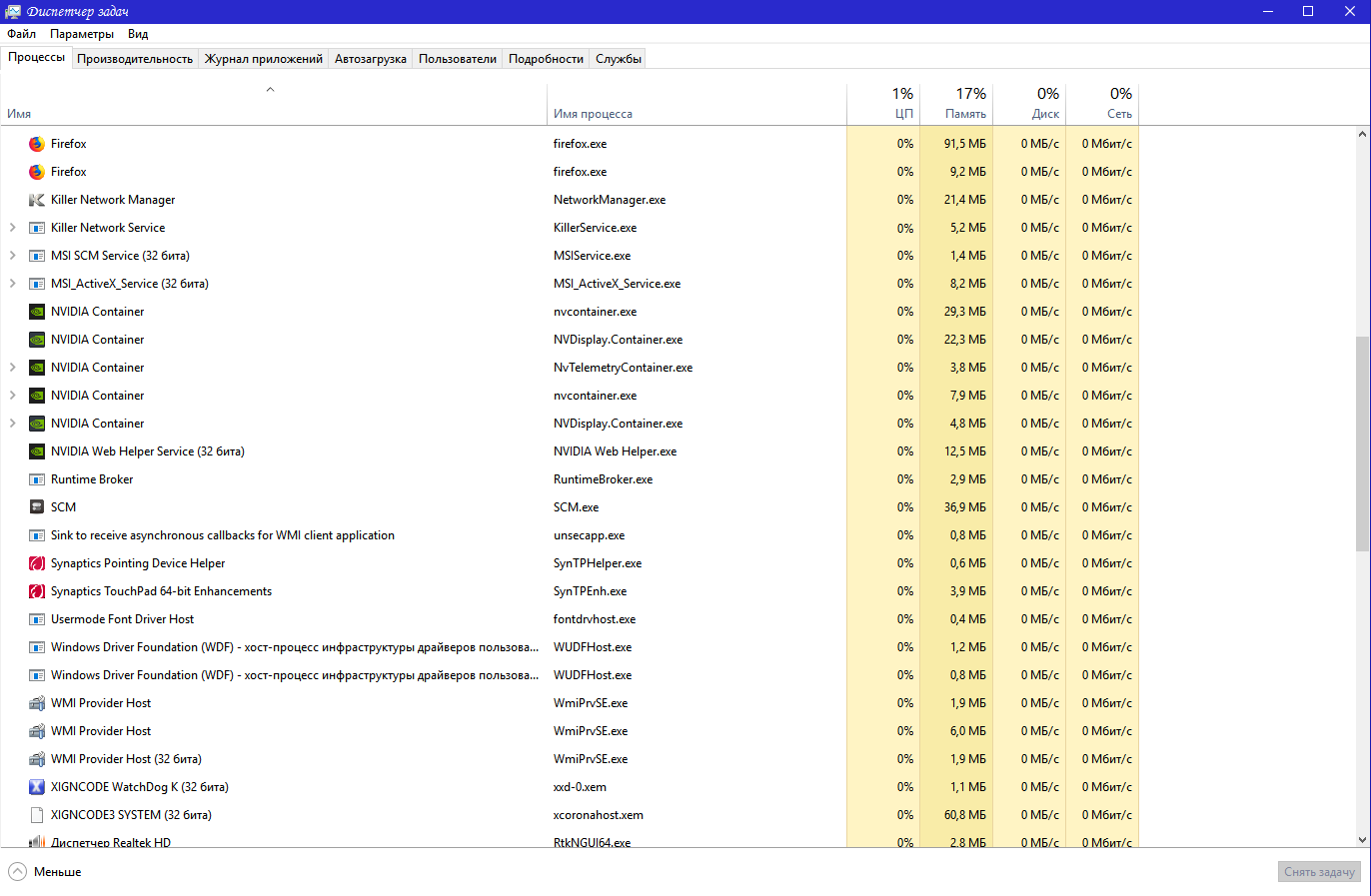Click the Synaptics Pointing Device Helper icon
This screenshot has height=896, width=1371.
point(37,563)
